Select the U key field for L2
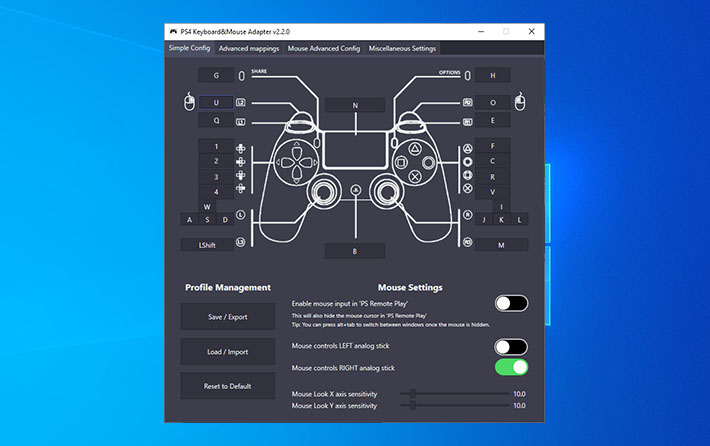 (x=216, y=103)
